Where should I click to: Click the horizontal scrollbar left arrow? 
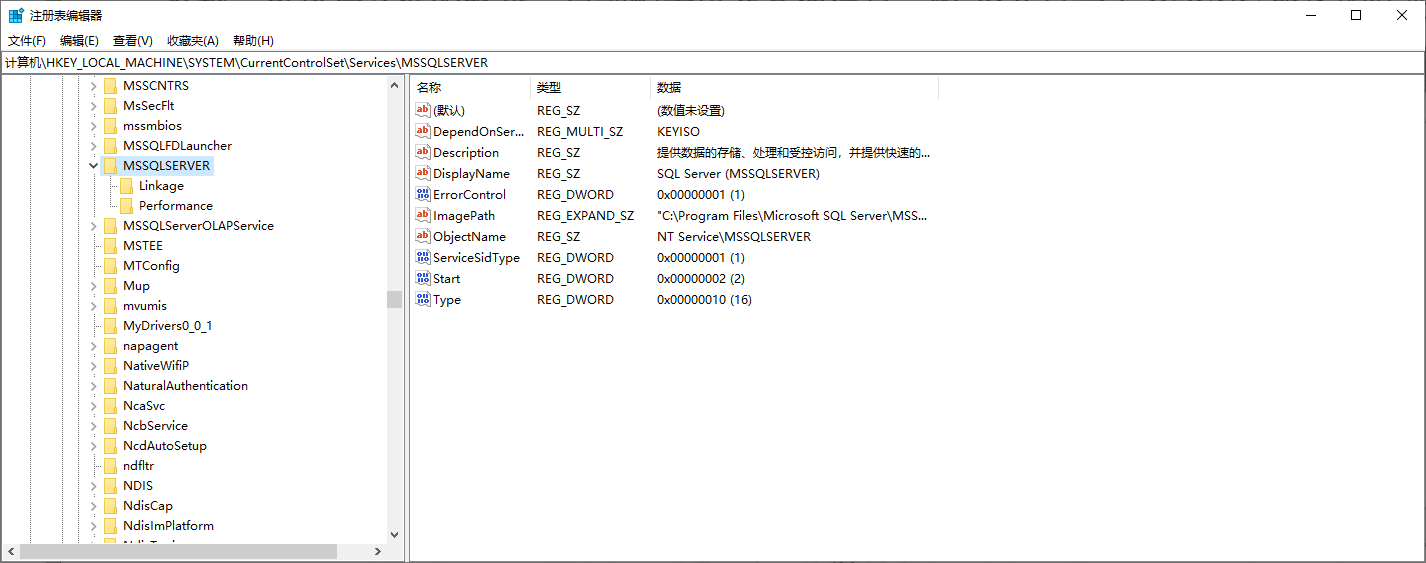(11, 551)
